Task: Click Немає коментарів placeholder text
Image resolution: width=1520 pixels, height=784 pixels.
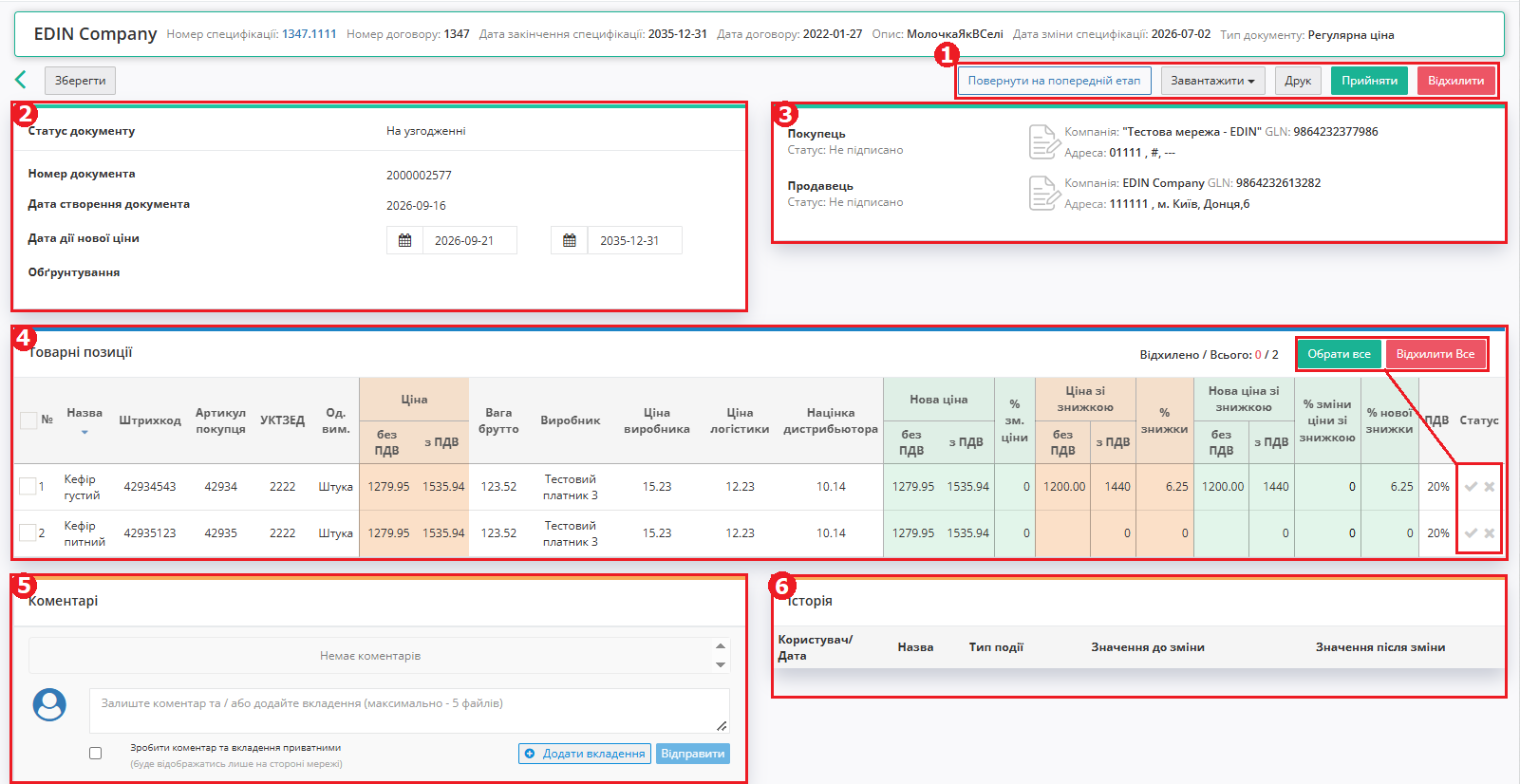Action: coord(370,656)
